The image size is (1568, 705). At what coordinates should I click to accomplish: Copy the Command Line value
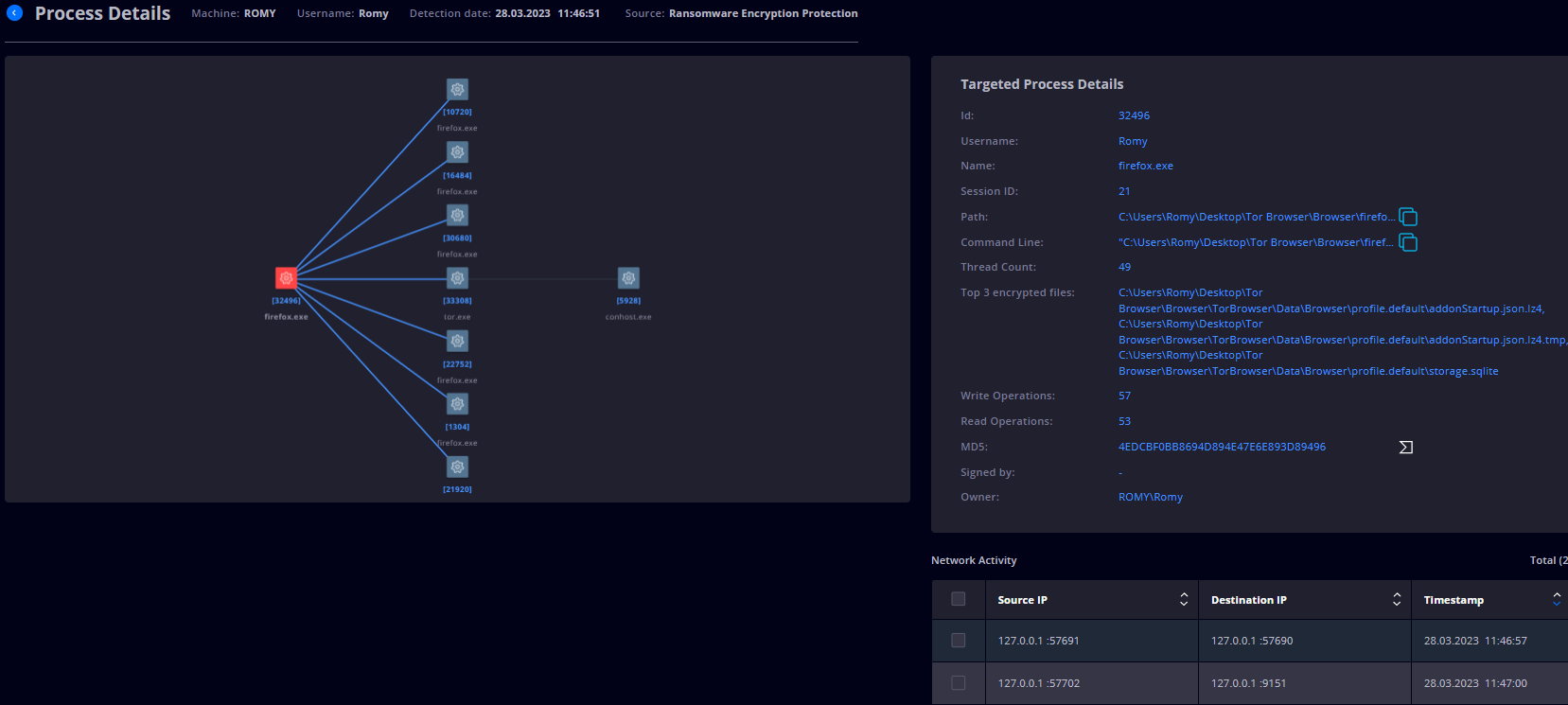tap(1408, 242)
